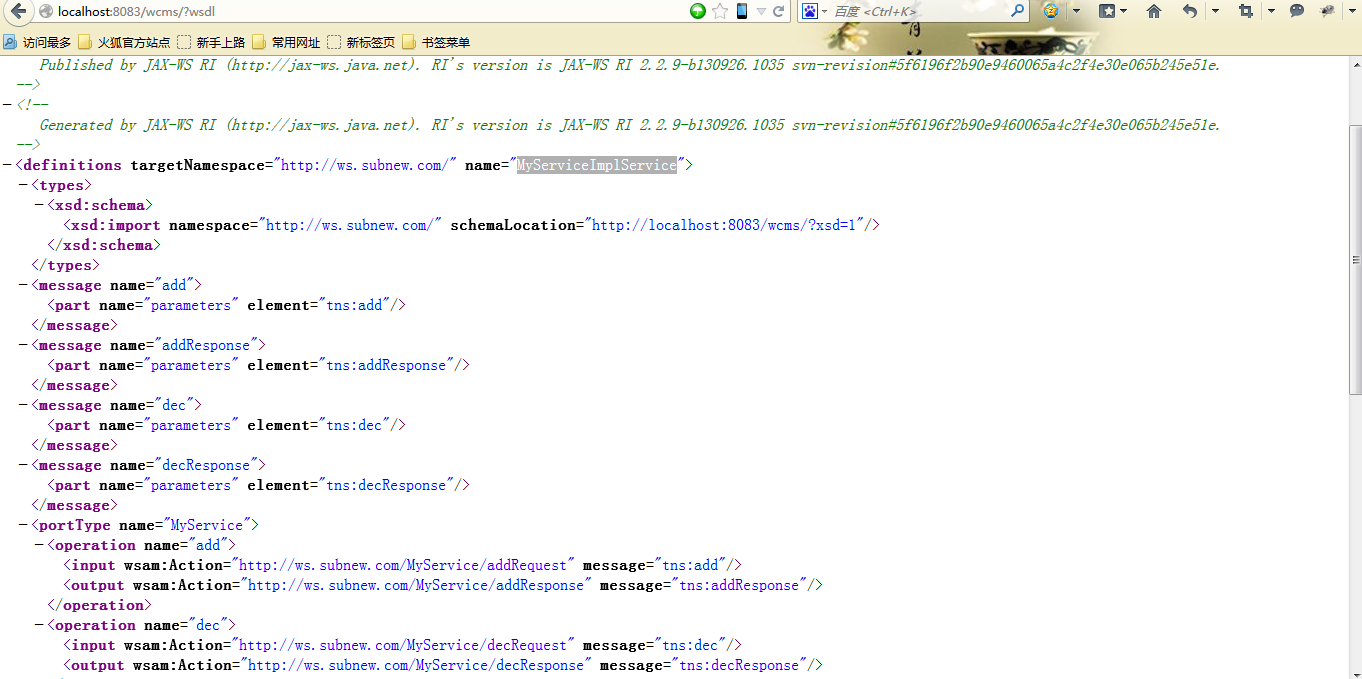Click the globe site identity icon

[45, 12]
